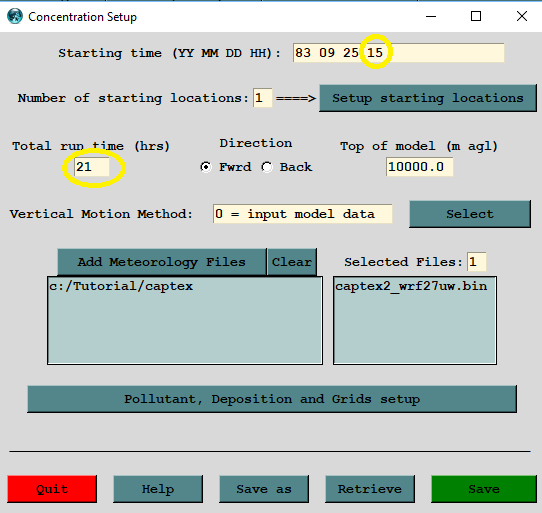This screenshot has height=513, width=542.
Task: Open Pollutant, Deposition and Grids setup
Action: tap(272, 399)
